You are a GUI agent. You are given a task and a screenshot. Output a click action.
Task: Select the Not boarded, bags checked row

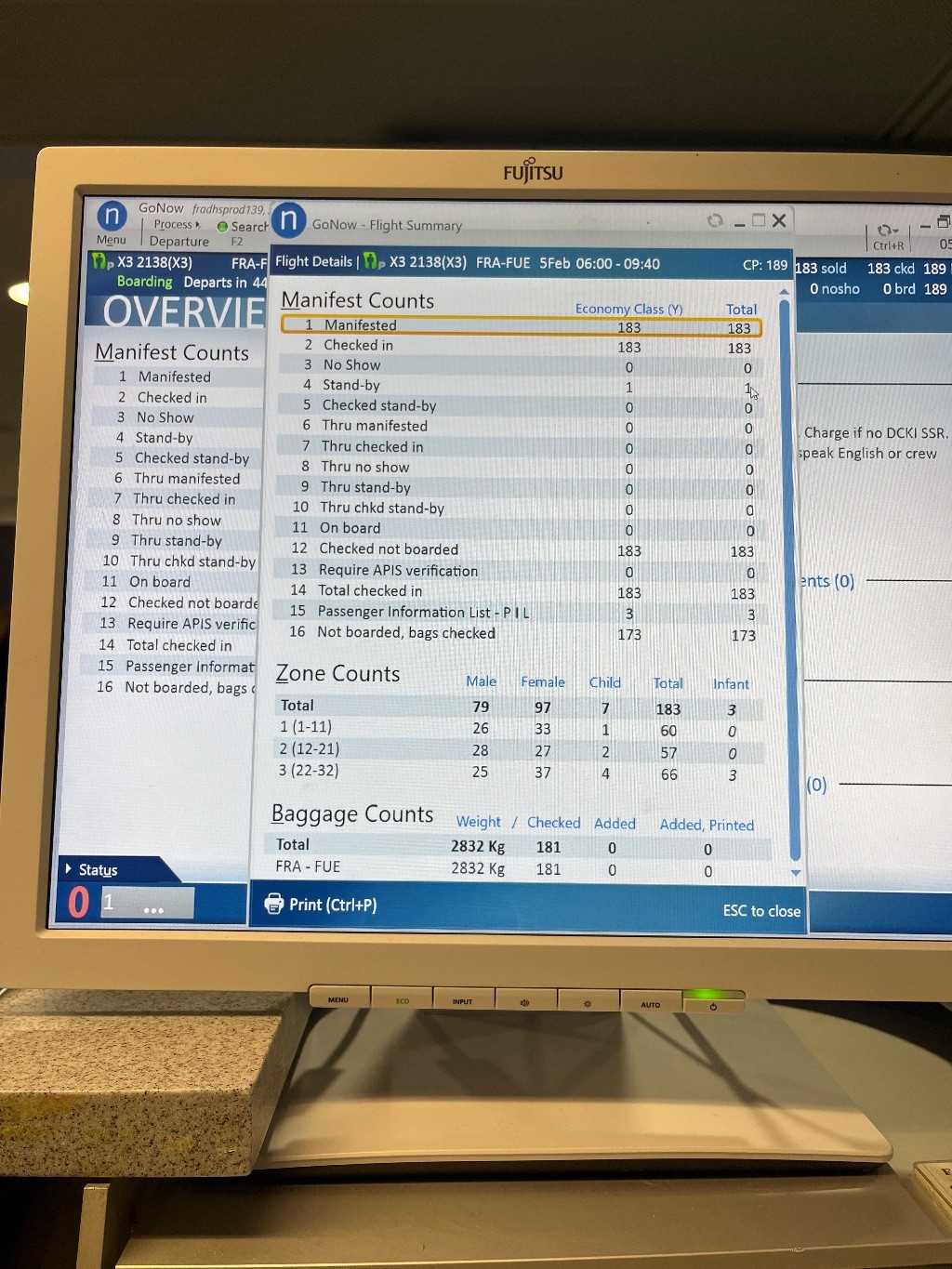coord(521,633)
